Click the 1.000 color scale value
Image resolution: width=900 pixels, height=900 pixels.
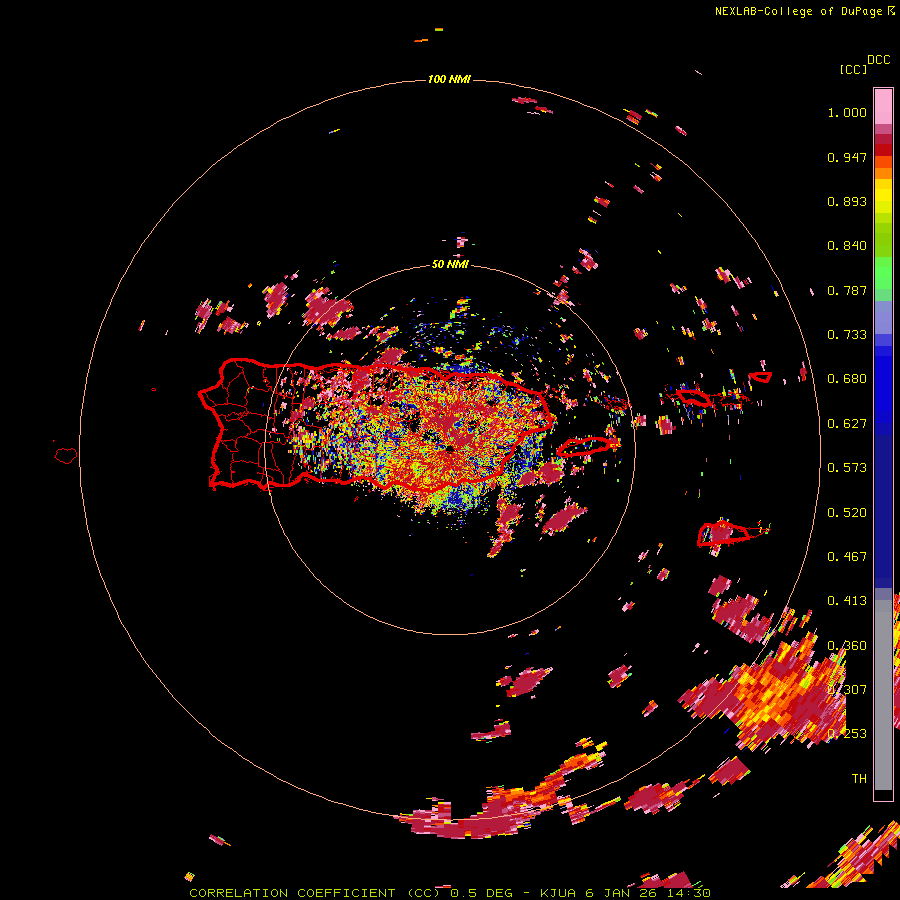(847, 112)
